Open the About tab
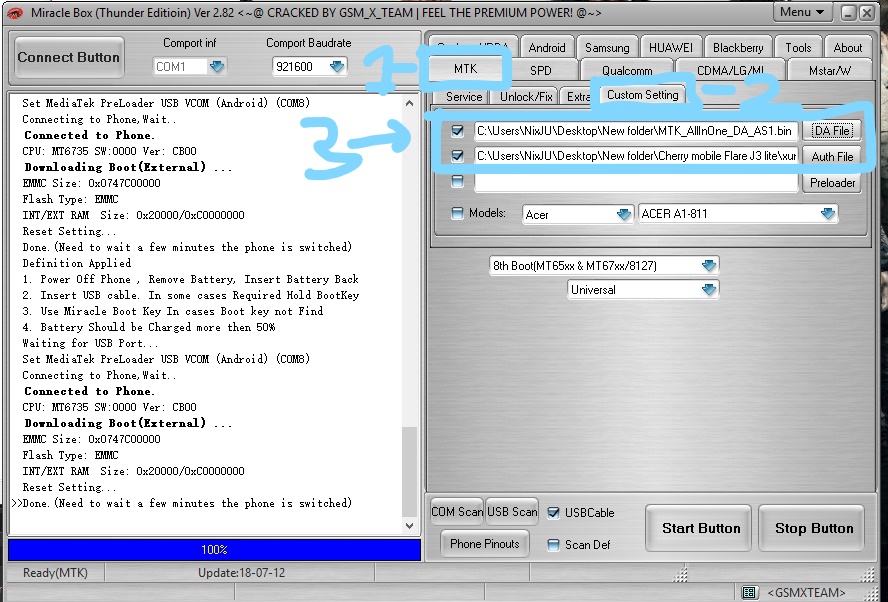 (x=847, y=48)
